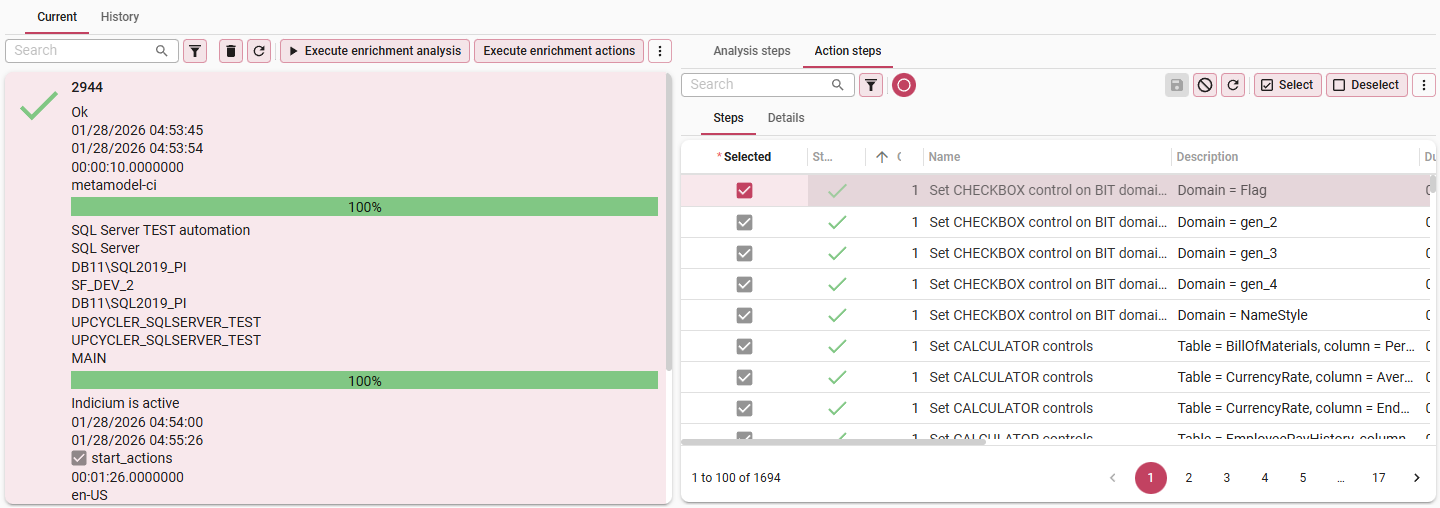The width and height of the screenshot is (1440, 508).
Task: Click the trash delete icon
Action: [x=231, y=51]
